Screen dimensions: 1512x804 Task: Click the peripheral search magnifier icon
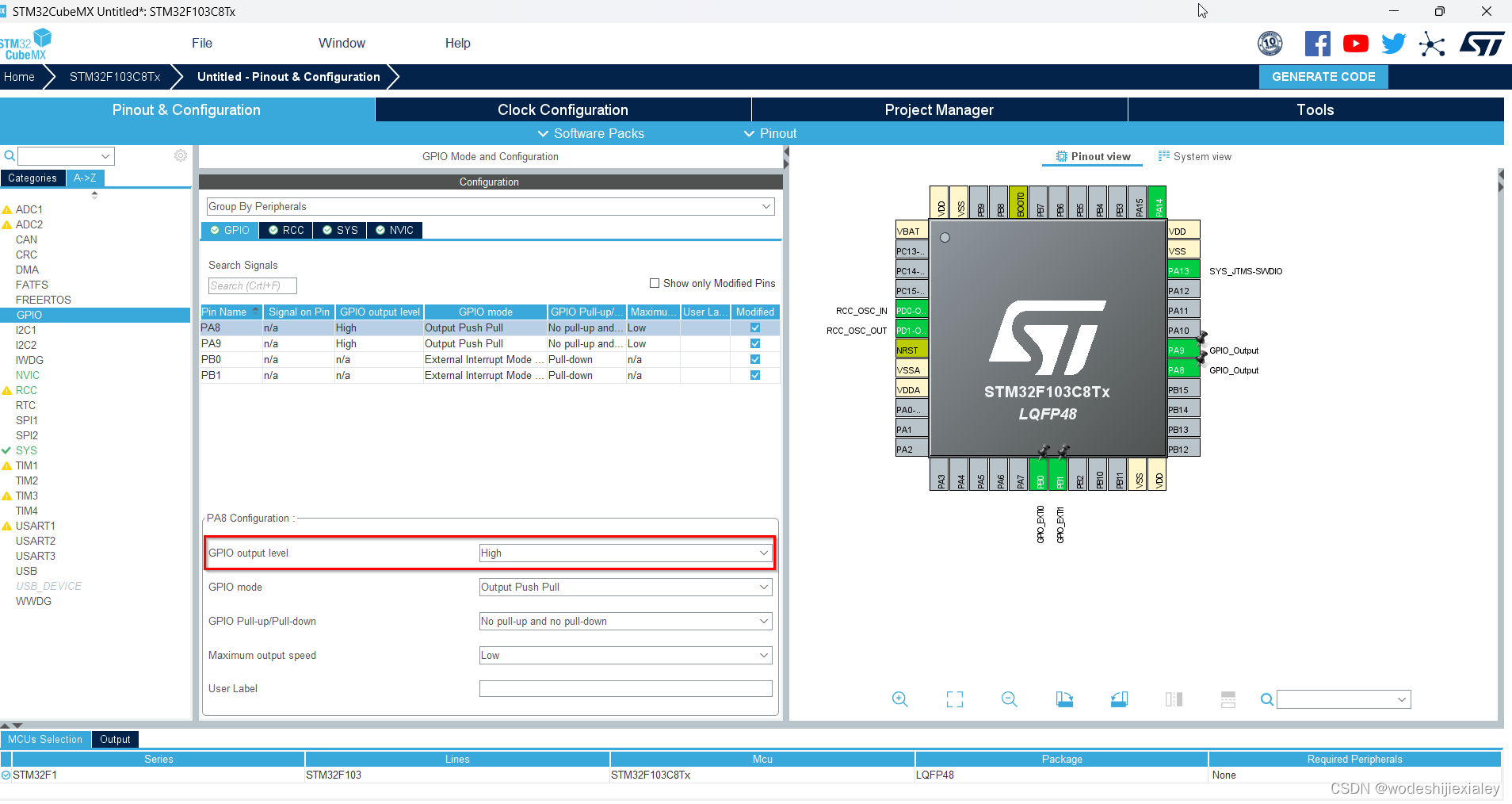click(x=10, y=155)
